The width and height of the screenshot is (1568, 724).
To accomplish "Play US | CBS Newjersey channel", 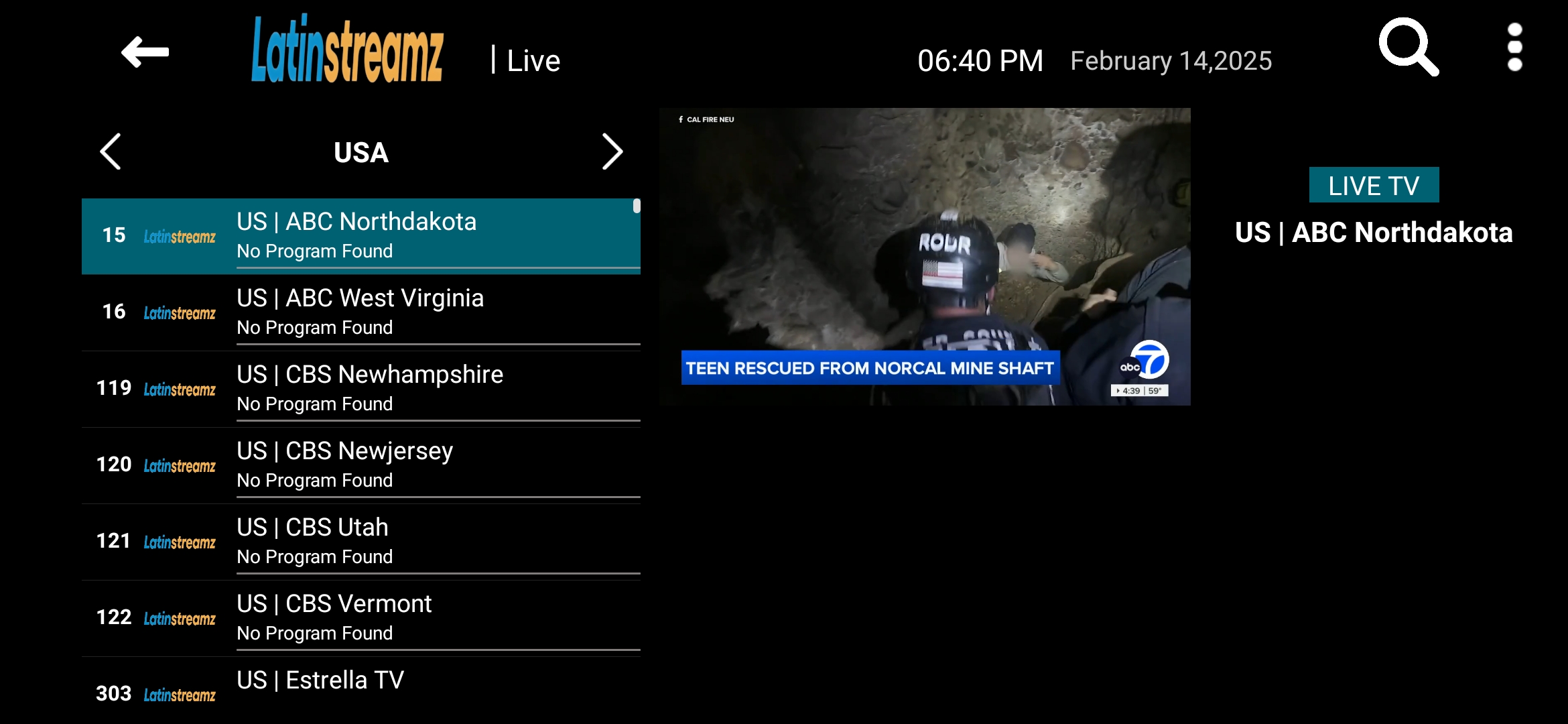I will coord(345,465).
